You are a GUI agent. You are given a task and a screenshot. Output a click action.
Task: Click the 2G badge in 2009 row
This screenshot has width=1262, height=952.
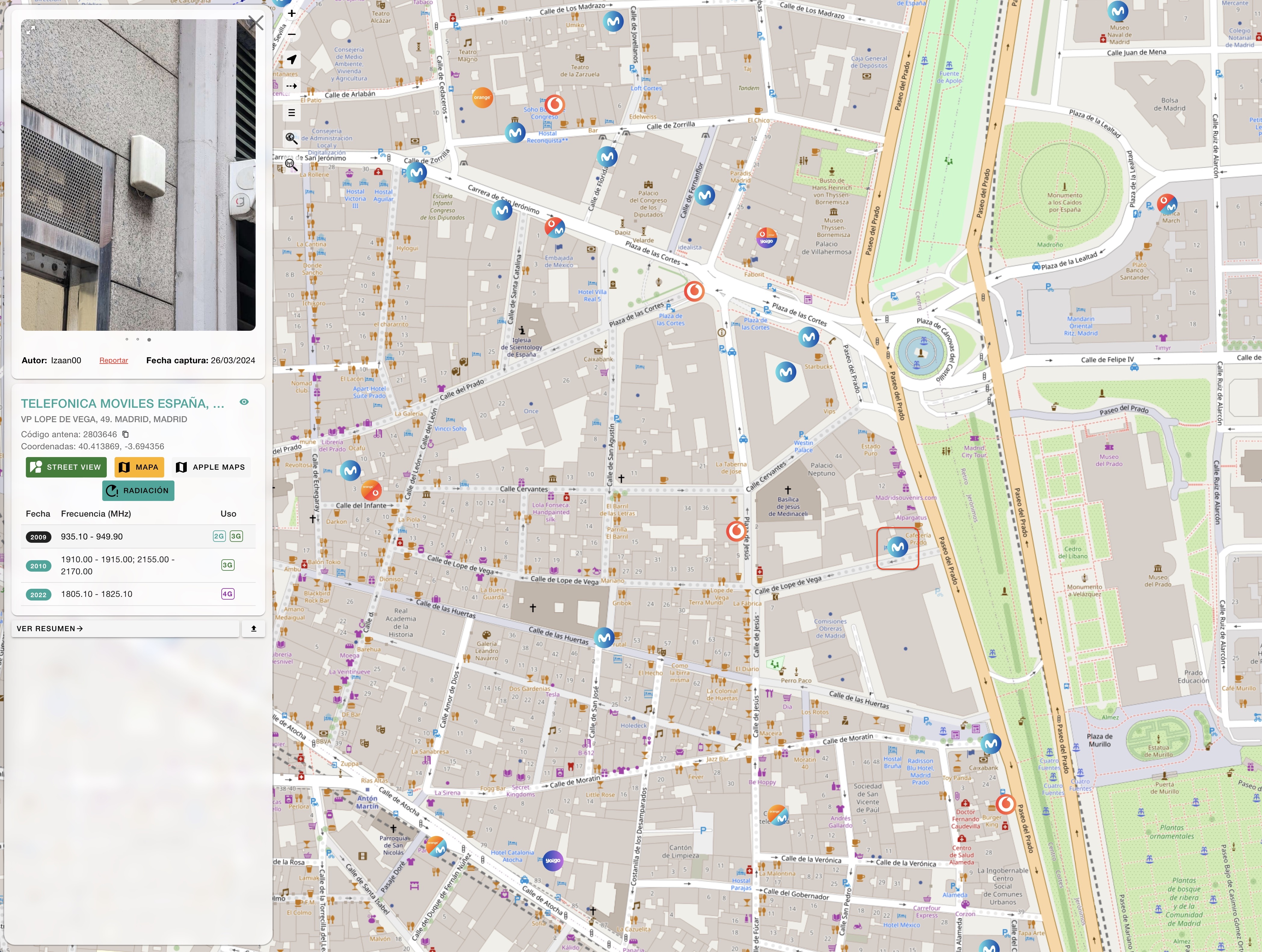pyautogui.click(x=219, y=537)
